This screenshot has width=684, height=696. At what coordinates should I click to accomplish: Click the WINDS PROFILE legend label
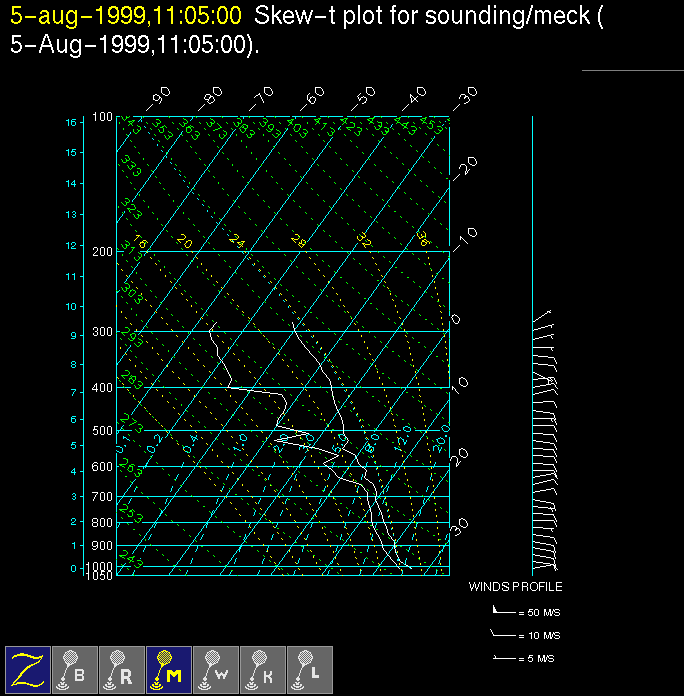(x=515, y=587)
